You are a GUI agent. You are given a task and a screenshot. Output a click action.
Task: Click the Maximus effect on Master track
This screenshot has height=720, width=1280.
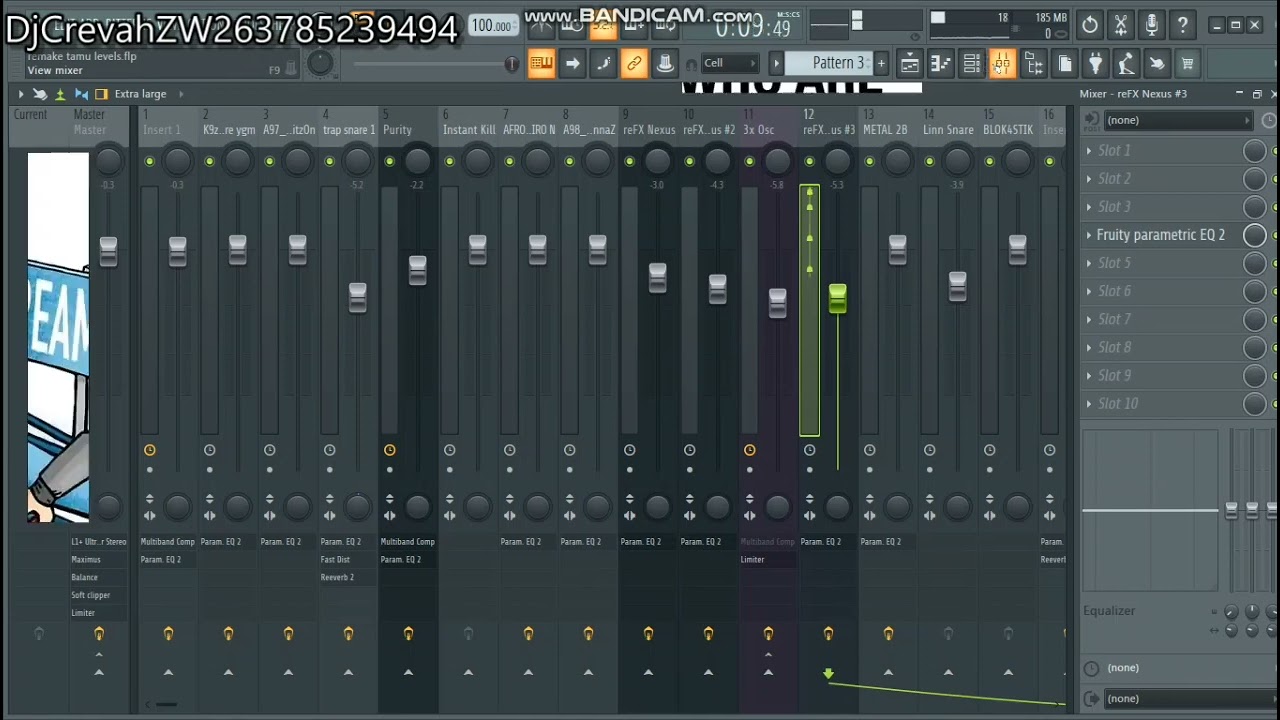pyautogui.click(x=86, y=560)
